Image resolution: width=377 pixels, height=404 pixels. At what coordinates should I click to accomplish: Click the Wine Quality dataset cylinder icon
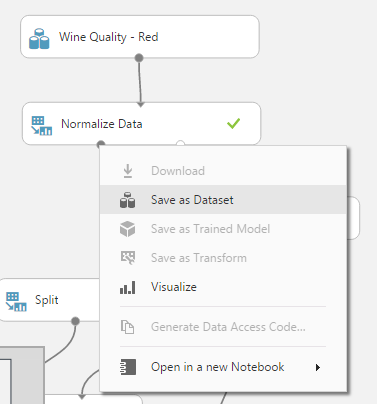39,39
